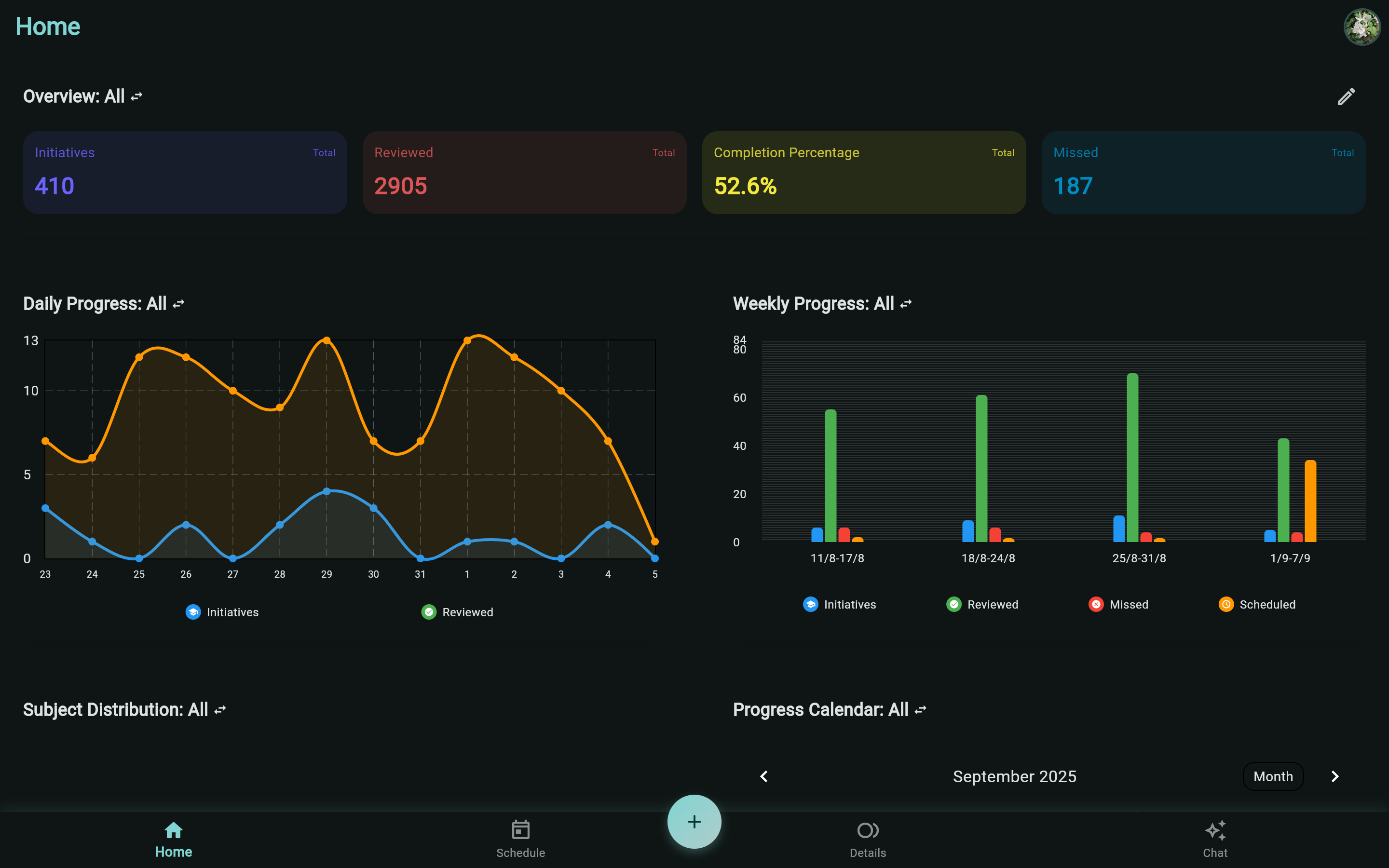
Task: Click the Daily Progress: All heading
Action: (x=95, y=304)
